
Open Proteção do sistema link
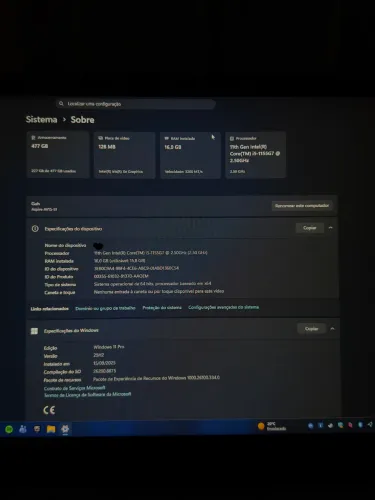(x=162, y=308)
